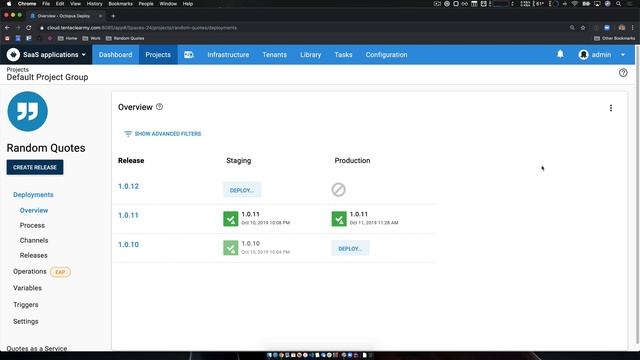640x360 pixels.
Task: Open the Octopus Deploy space logo icon
Action: pos(13,54)
